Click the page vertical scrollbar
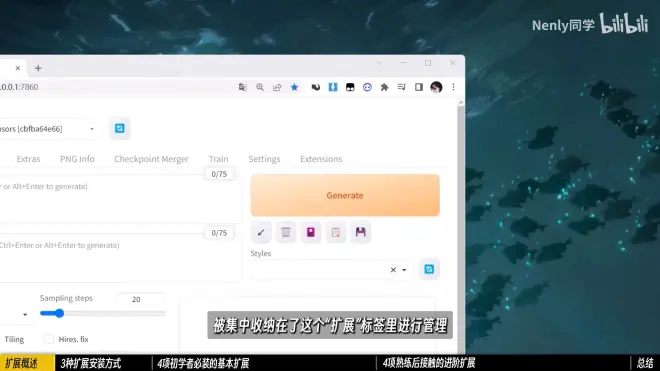 [x=461, y=227]
